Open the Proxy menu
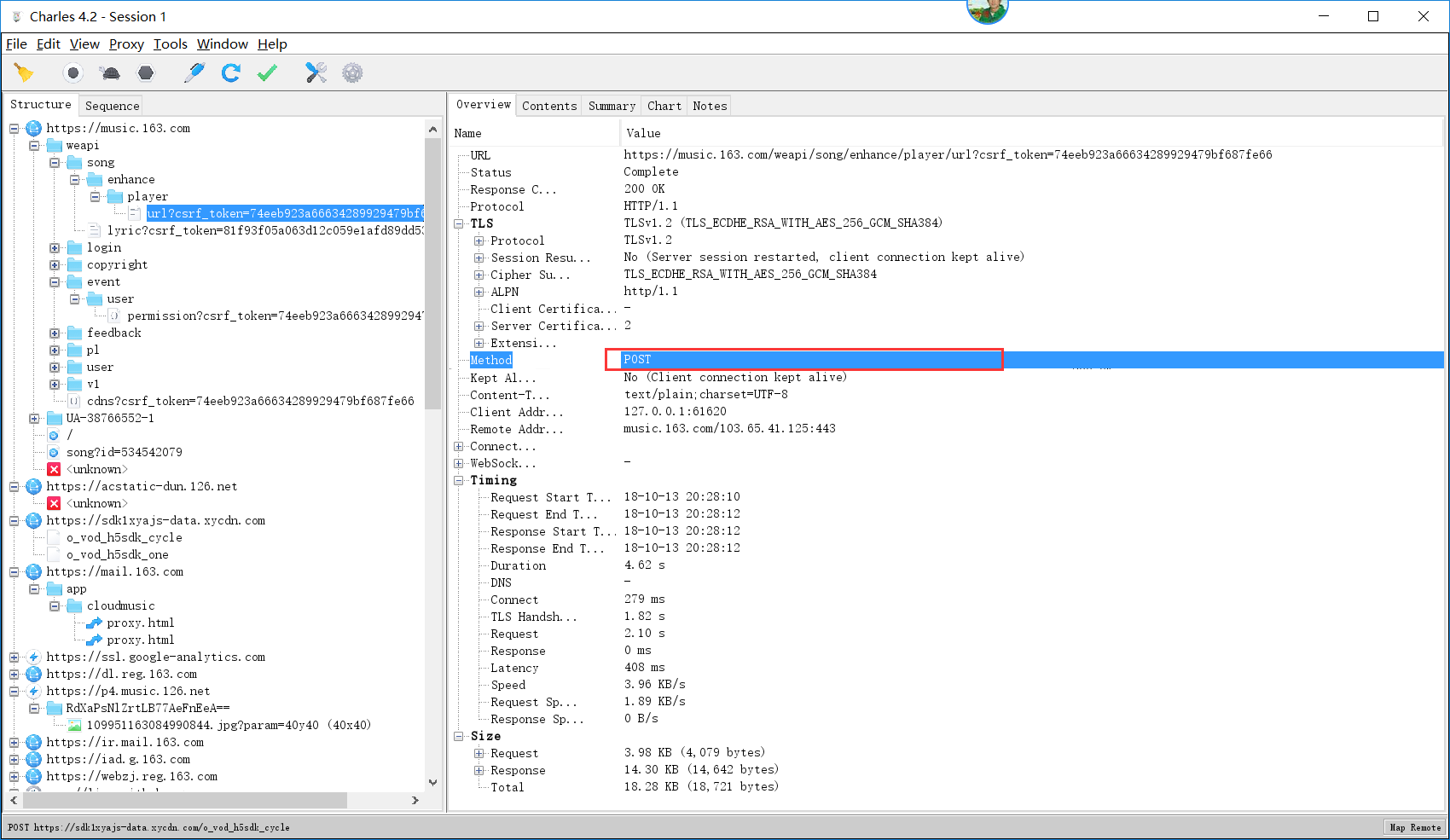 click(126, 44)
